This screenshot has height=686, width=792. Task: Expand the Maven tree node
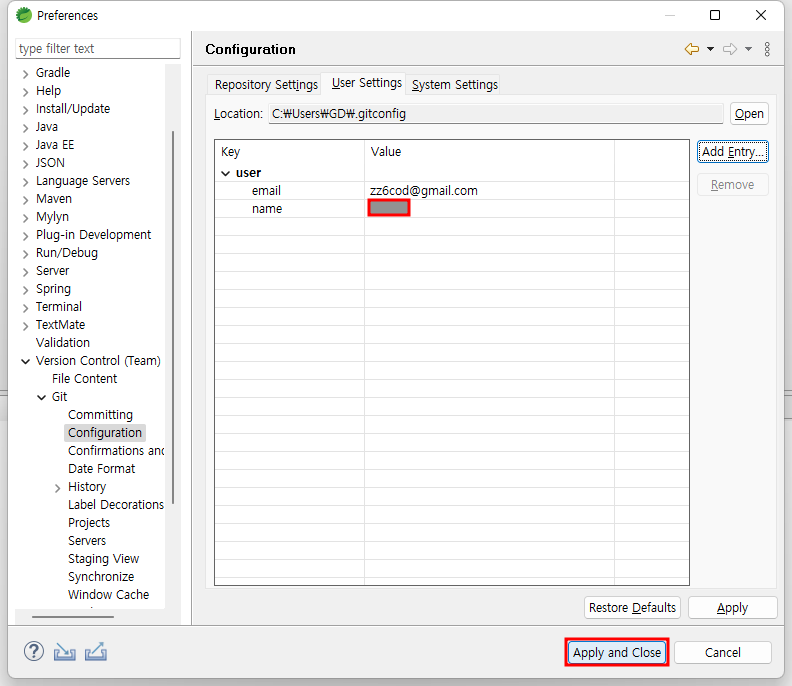[x=26, y=200]
